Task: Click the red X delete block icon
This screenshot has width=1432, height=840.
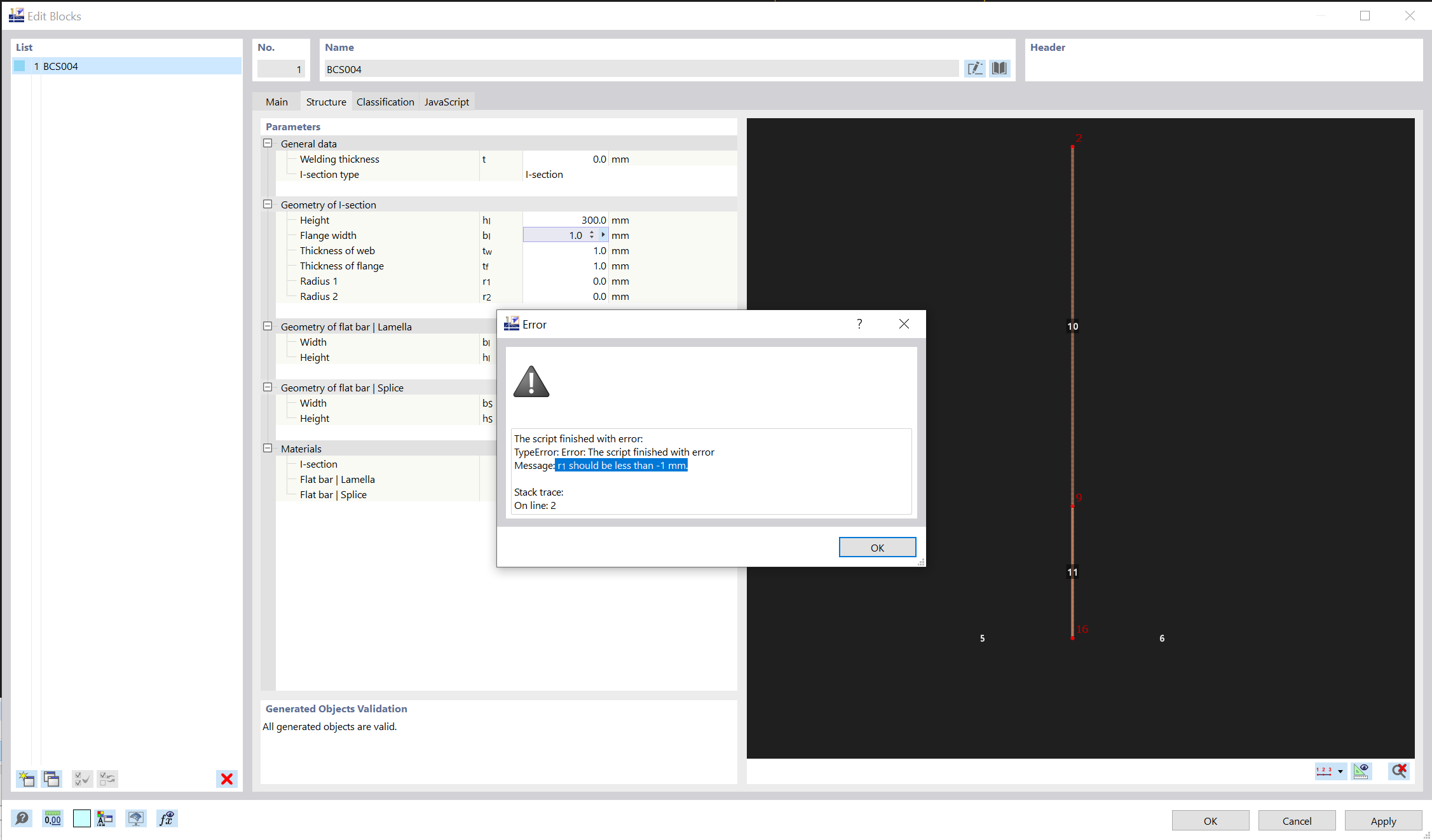Action: pyautogui.click(x=226, y=778)
